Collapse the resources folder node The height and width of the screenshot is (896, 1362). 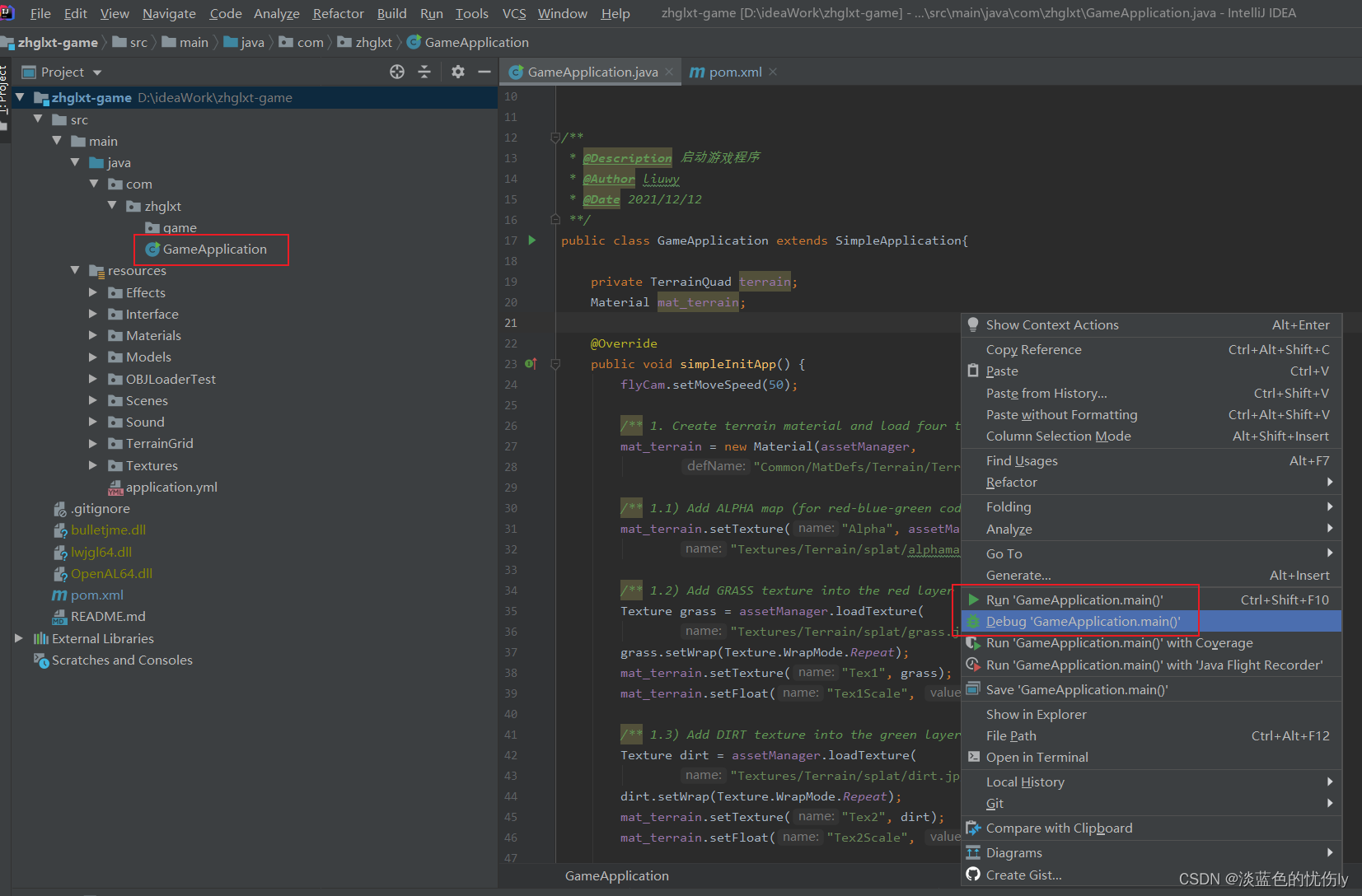(x=75, y=270)
